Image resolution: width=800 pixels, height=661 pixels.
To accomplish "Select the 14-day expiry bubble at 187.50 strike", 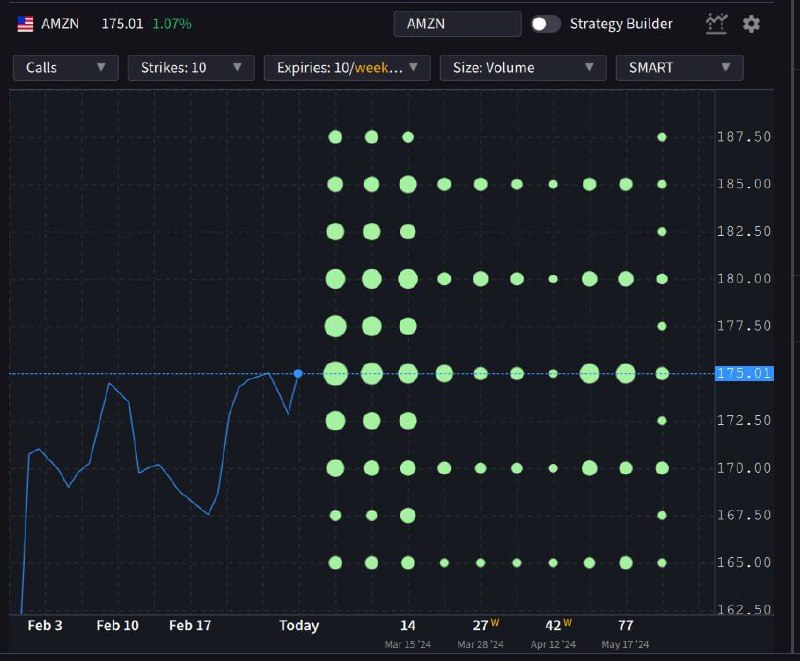I will pos(408,137).
